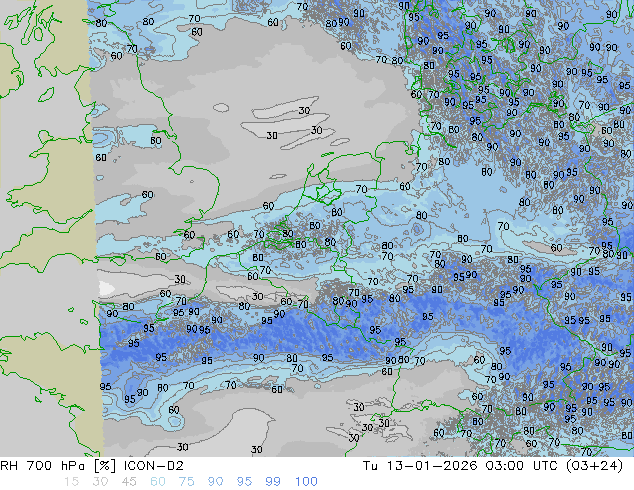The height and width of the screenshot is (490, 634).
Task: Select the legend value "99"
Action: pos(273,482)
